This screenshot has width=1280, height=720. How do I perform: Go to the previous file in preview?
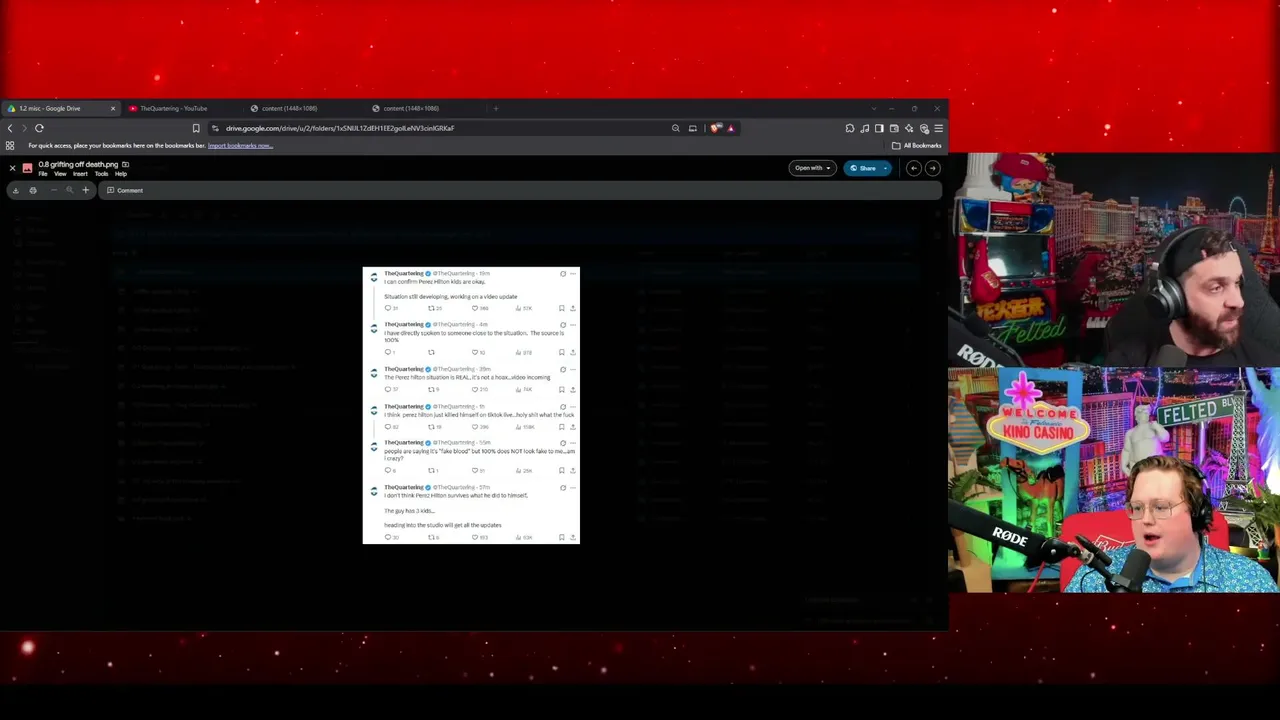pyautogui.click(x=913, y=168)
